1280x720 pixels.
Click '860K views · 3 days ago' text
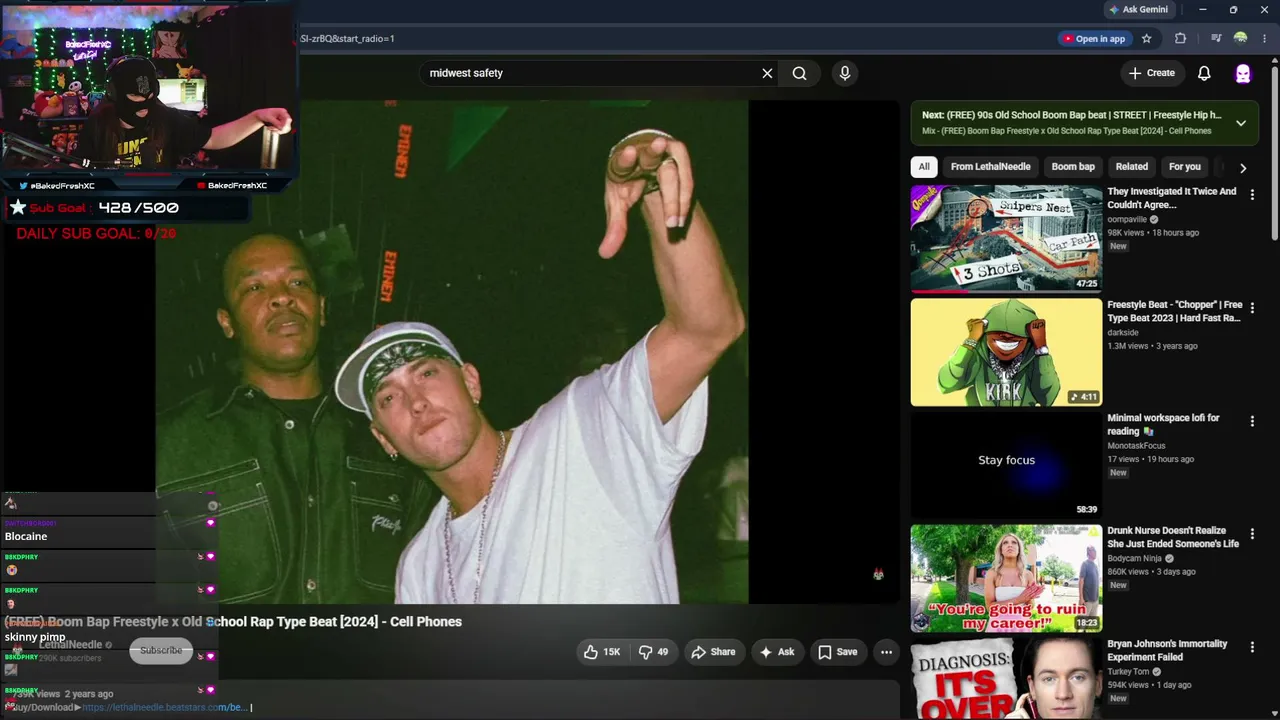(x=1151, y=572)
